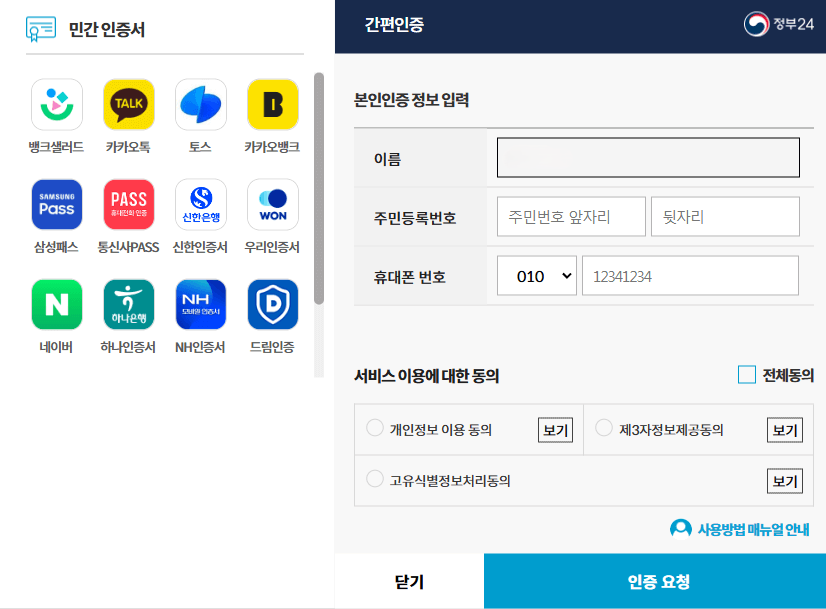Click the 이름 name input field
The width and height of the screenshot is (826, 609).
coord(648,158)
